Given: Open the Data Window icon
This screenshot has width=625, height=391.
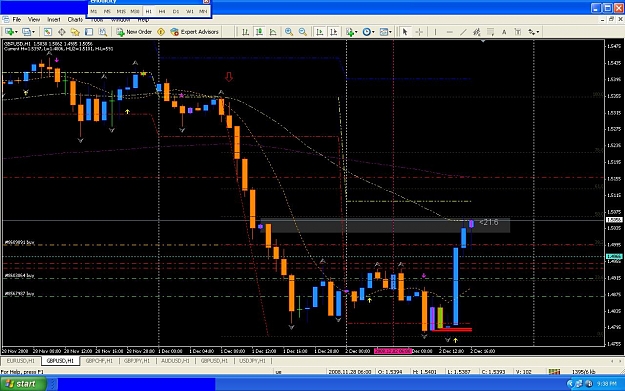Looking at the screenshot, I should 62,32.
